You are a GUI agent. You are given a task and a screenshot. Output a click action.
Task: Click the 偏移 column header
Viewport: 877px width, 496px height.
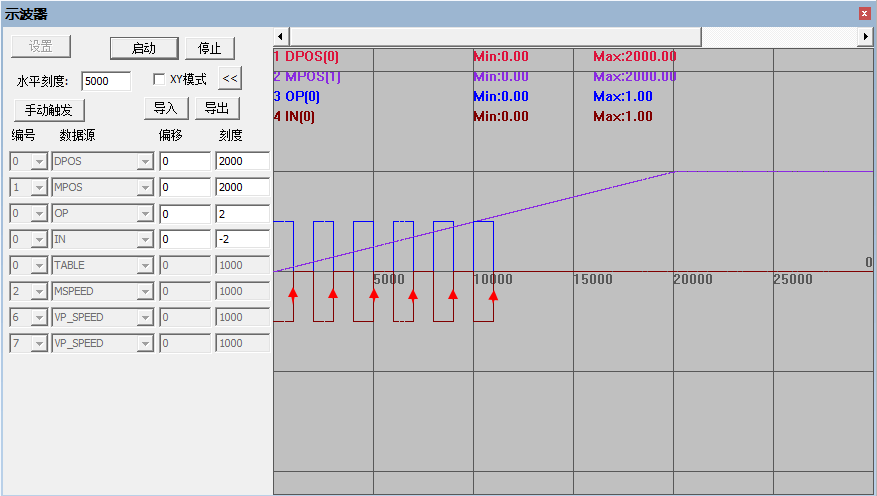tap(171, 135)
